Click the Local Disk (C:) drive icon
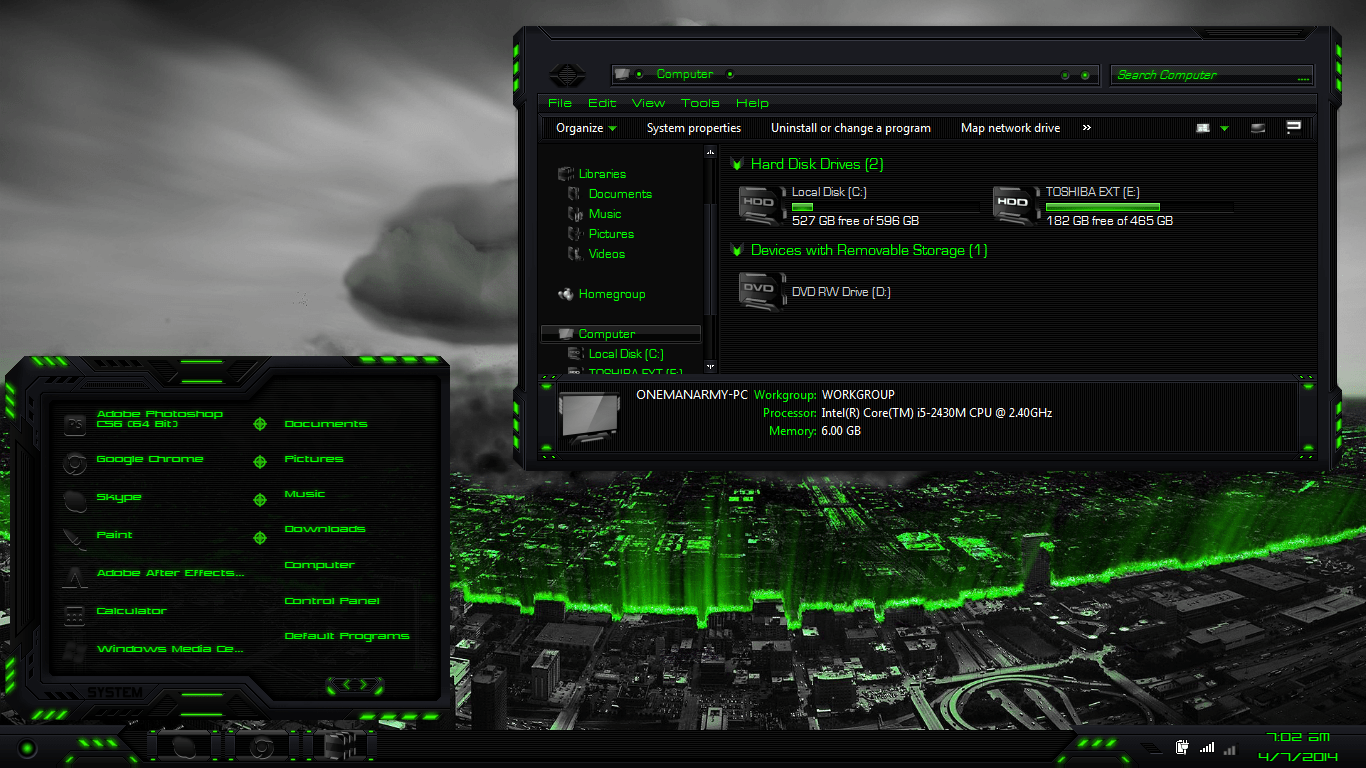 762,203
